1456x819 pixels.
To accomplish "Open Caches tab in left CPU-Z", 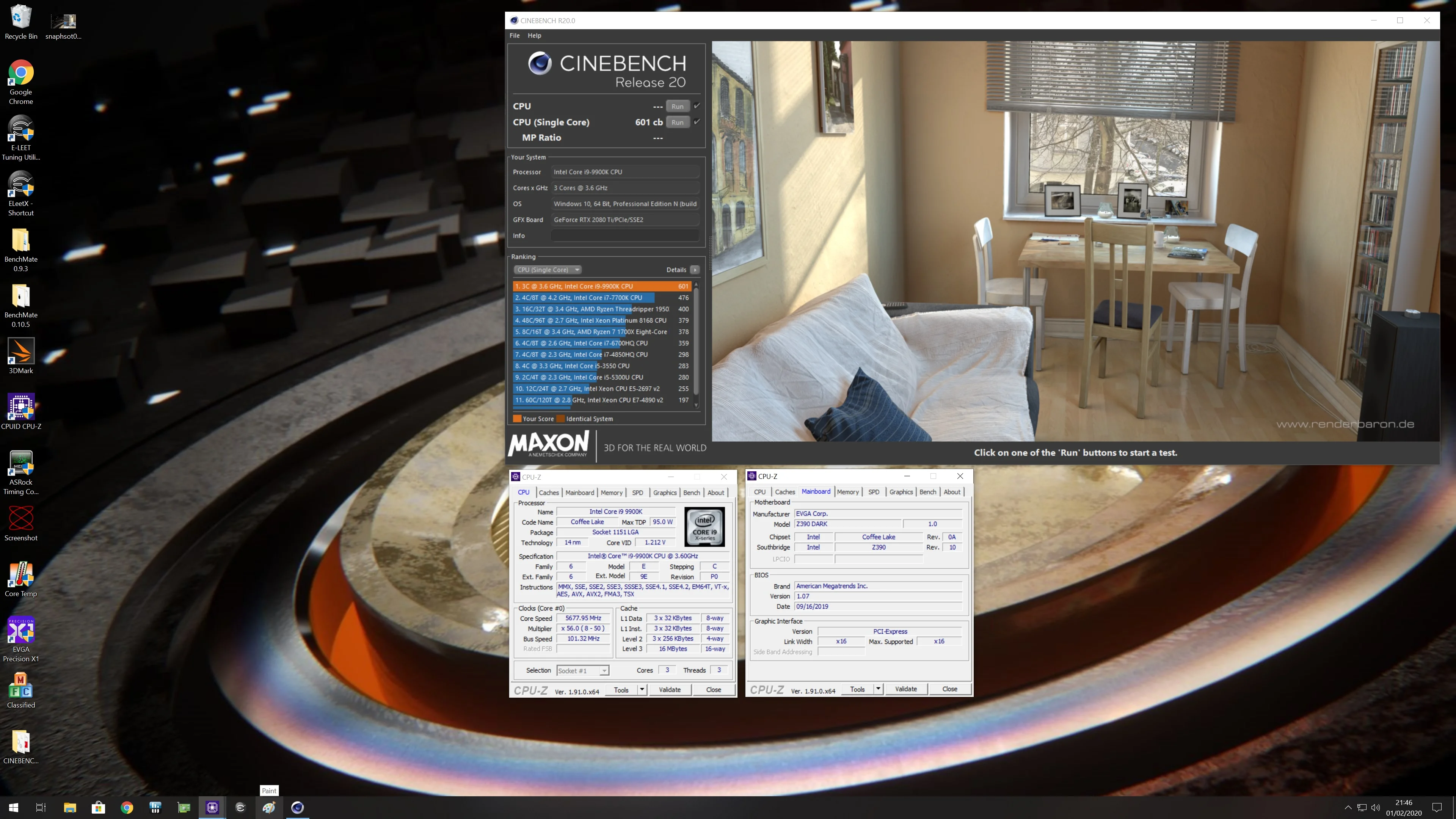I will [548, 492].
